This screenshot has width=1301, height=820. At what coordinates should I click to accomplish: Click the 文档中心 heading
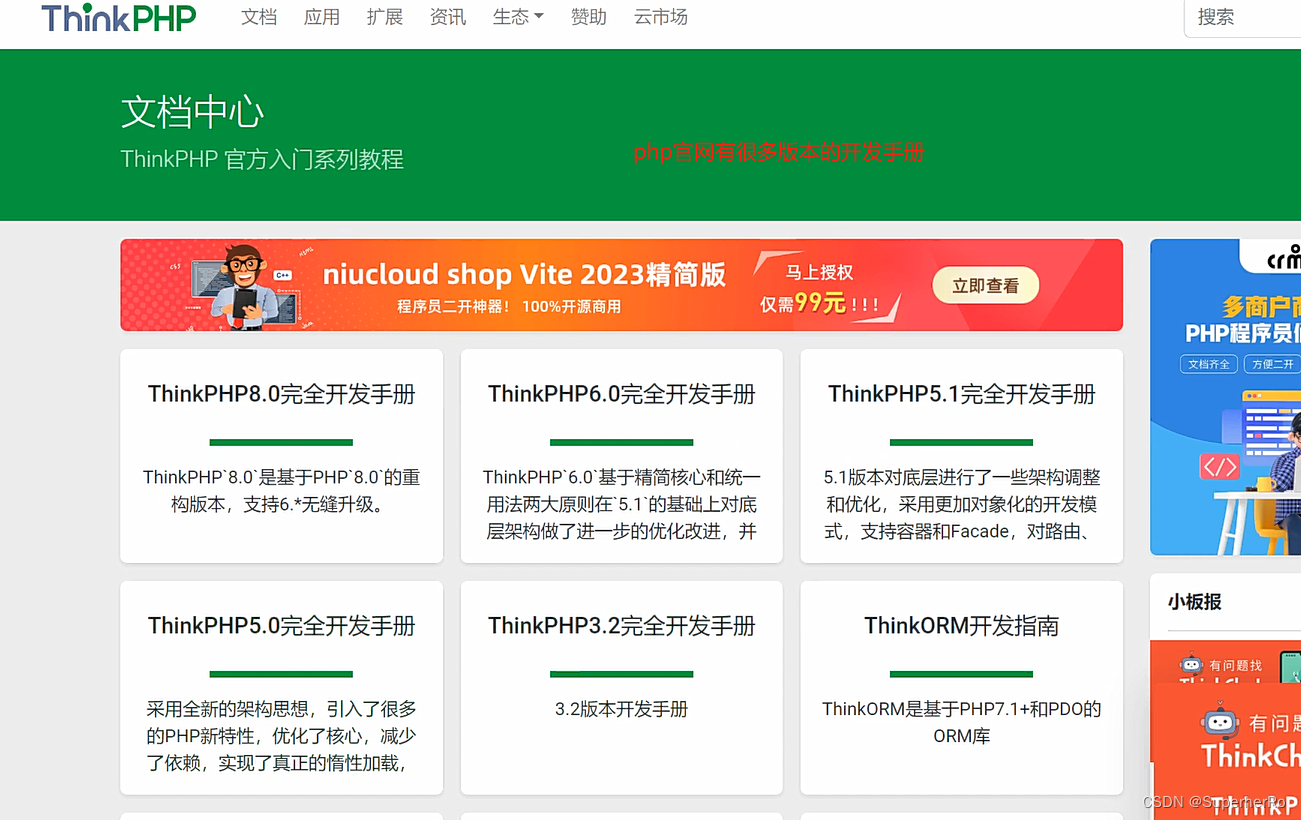tap(193, 112)
